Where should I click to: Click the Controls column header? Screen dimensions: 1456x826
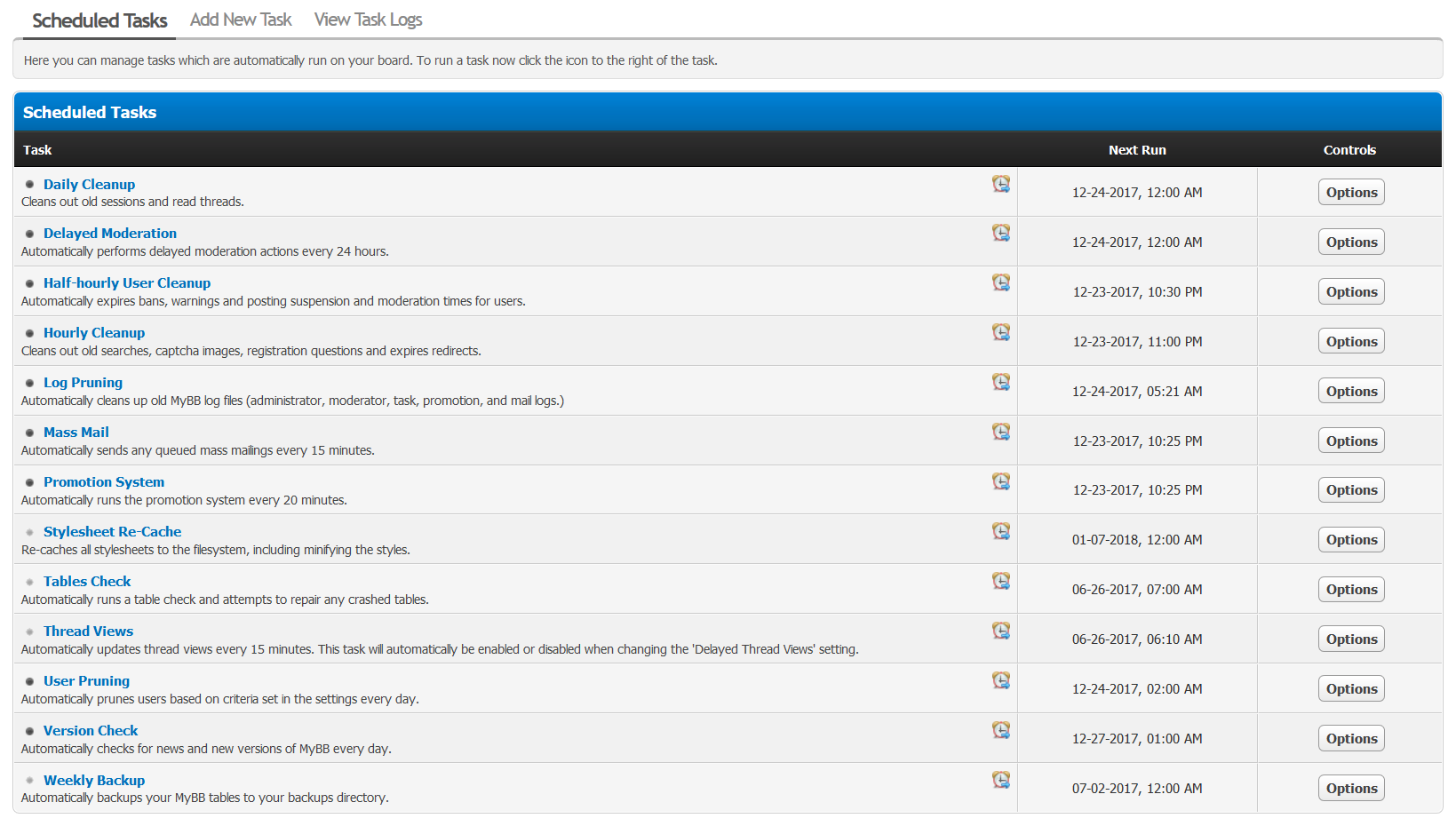(x=1349, y=150)
